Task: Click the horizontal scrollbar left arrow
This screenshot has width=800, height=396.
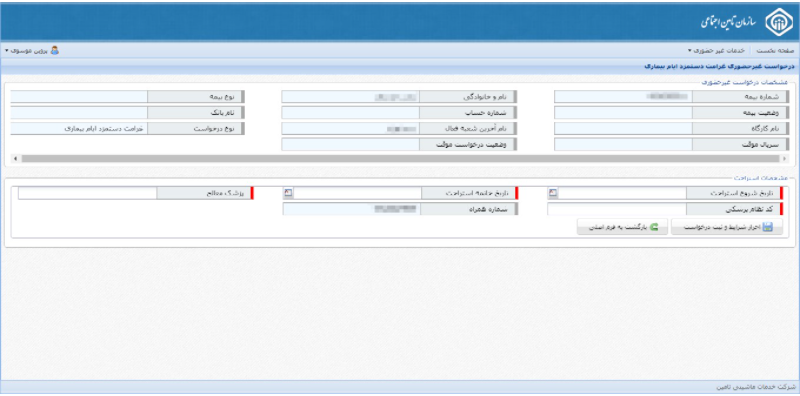Action: tap(15, 159)
